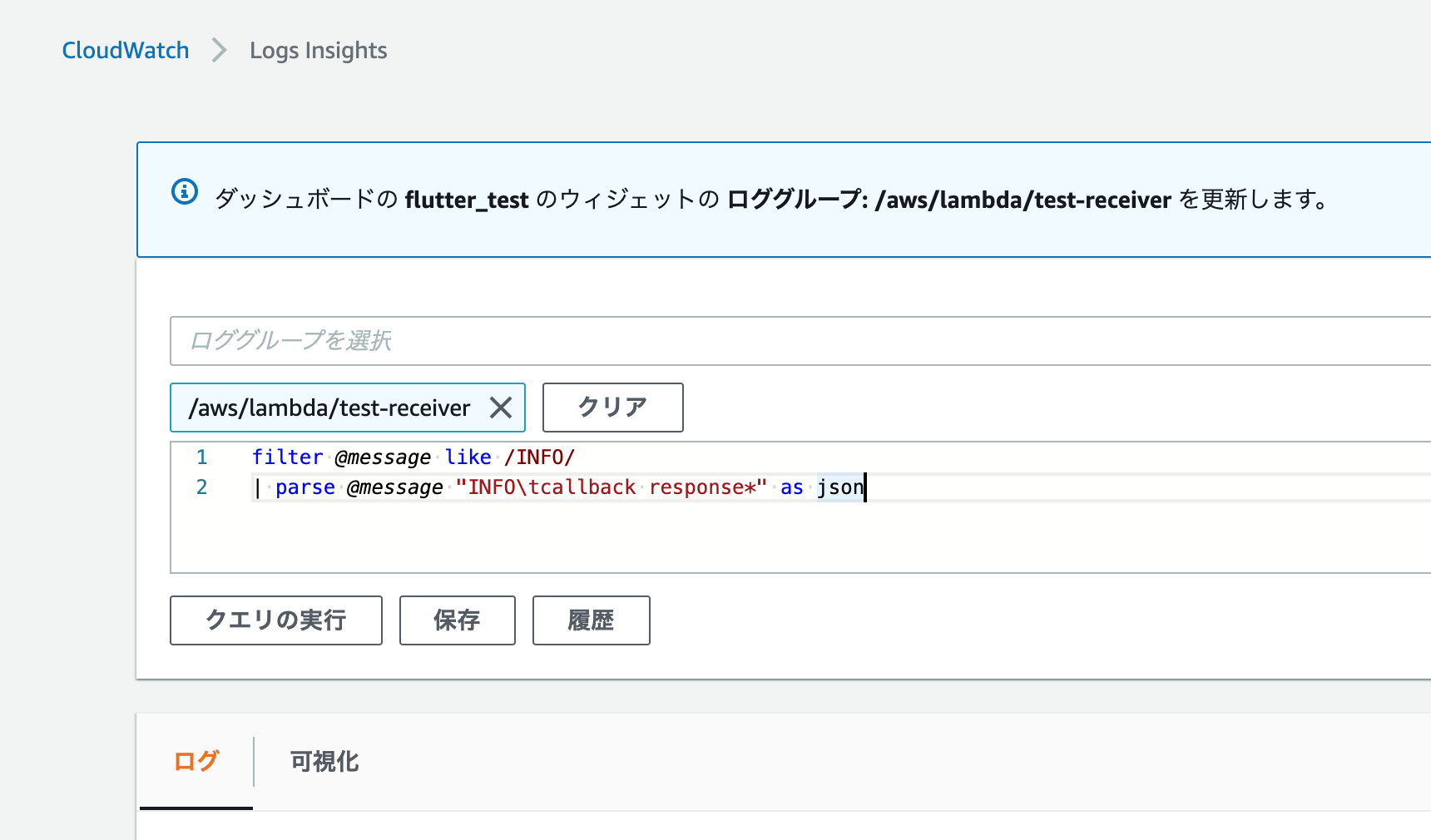This screenshot has width=1431, height=840.
Task: Click line number 2 in the query editor
Action: click(x=201, y=487)
